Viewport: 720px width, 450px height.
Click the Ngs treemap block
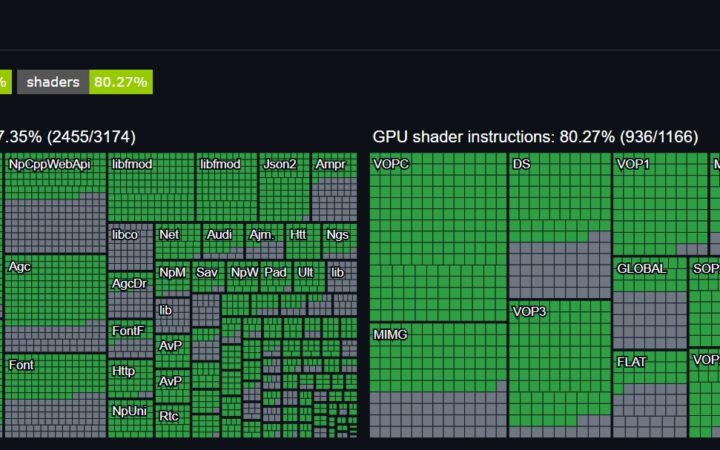340,241
